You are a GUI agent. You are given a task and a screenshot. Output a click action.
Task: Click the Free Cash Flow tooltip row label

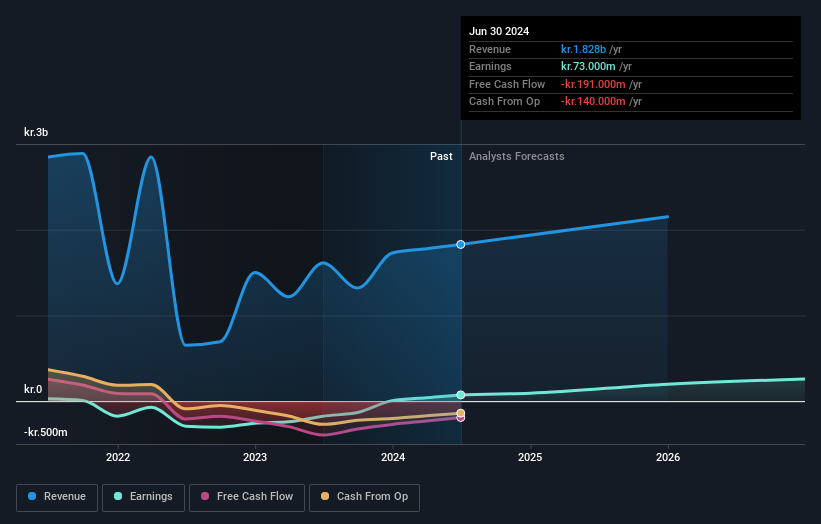coord(507,84)
